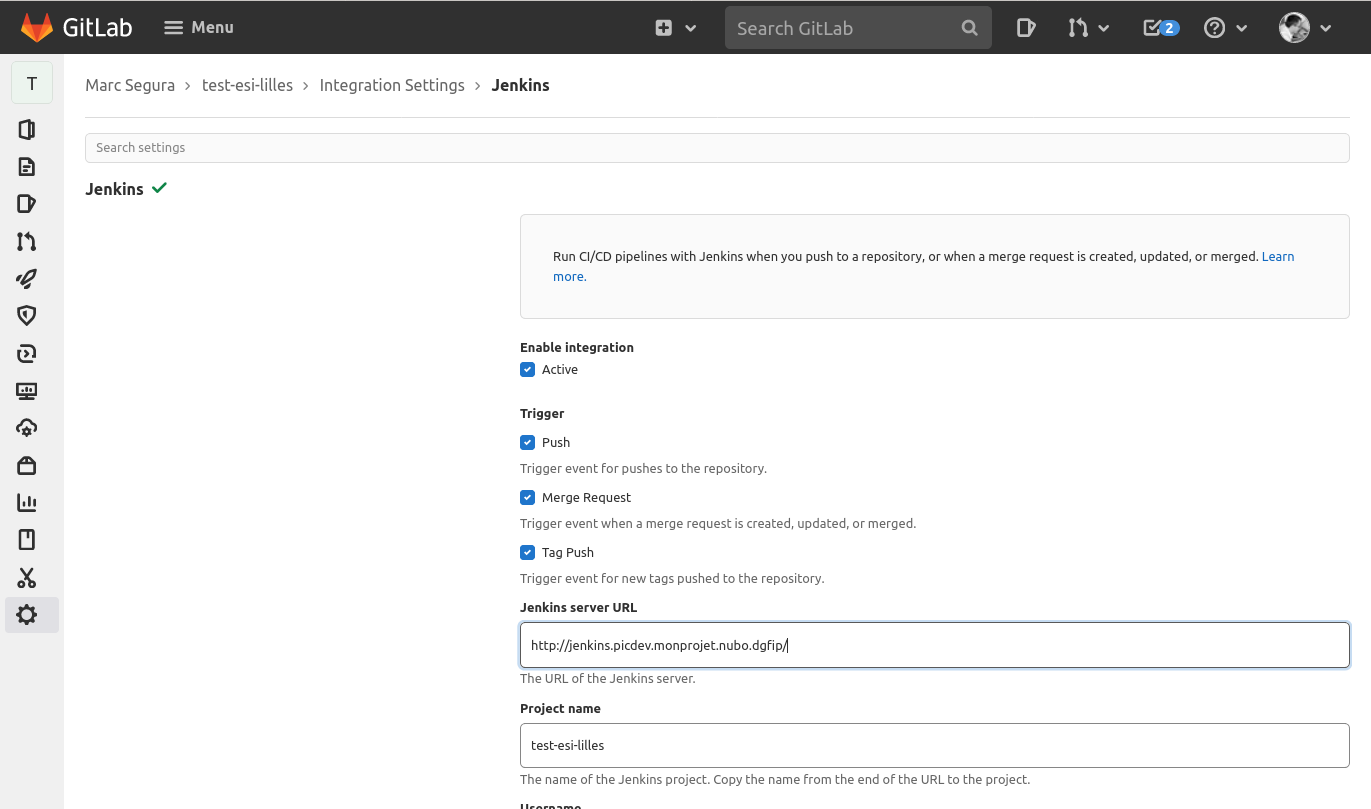Click the Jenkins section heading

pos(114,189)
